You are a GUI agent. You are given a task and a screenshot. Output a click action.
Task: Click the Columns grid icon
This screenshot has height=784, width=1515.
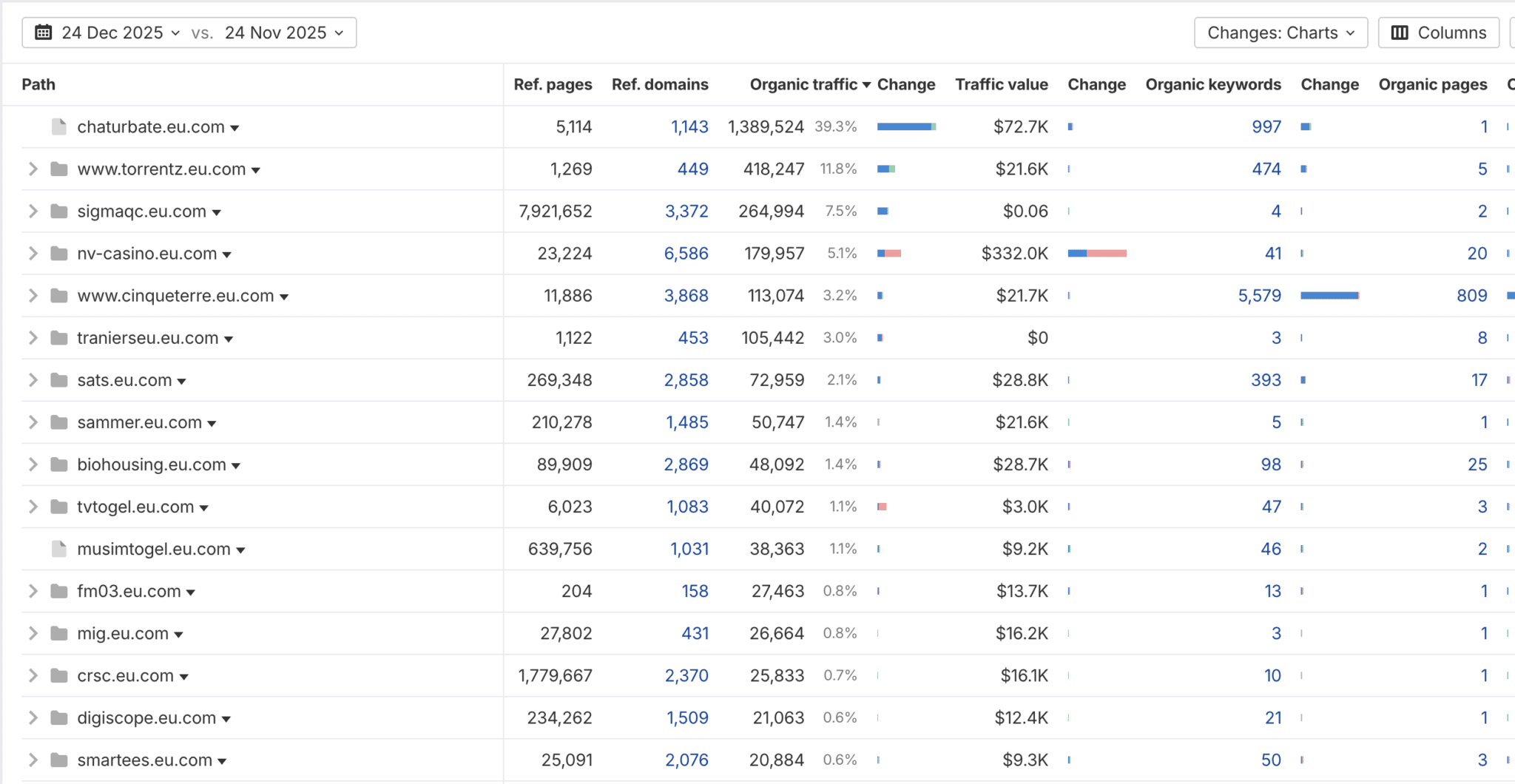pyautogui.click(x=1400, y=33)
